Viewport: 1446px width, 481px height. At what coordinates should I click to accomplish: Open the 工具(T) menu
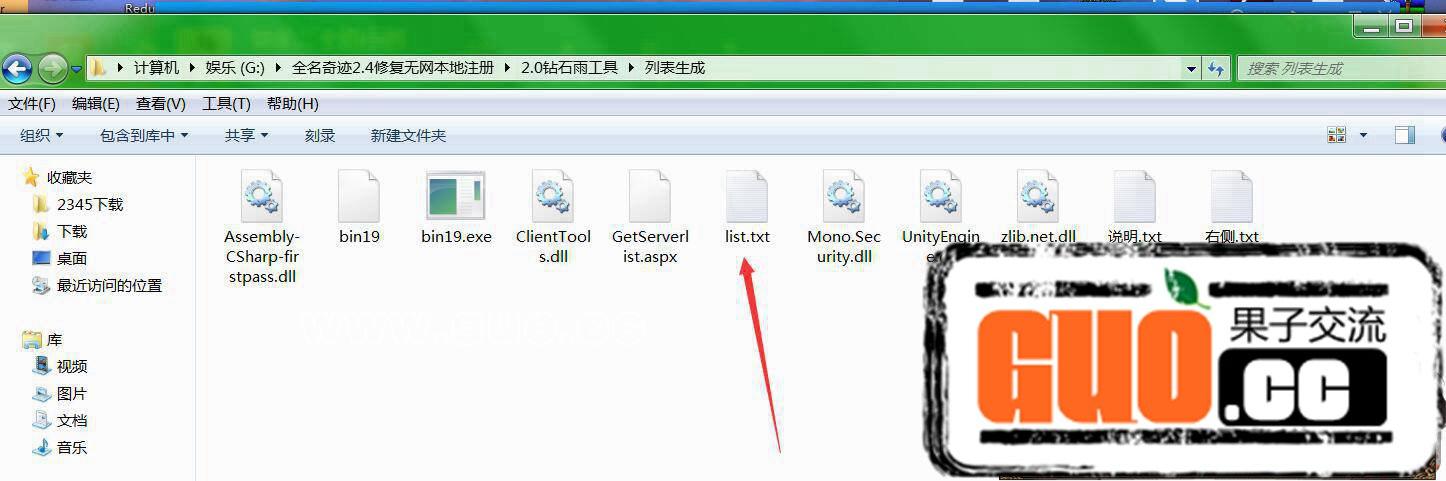pos(226,104)
